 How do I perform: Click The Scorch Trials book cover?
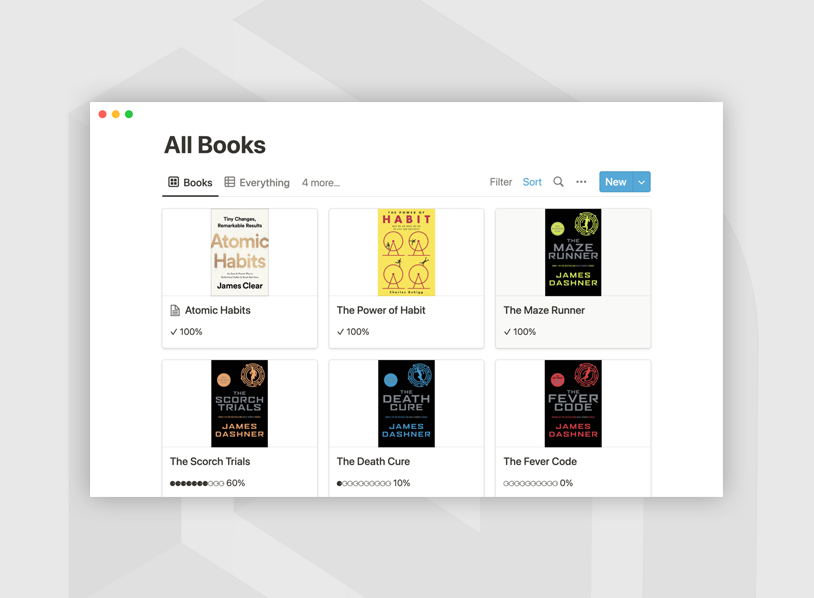coord(240,403)
